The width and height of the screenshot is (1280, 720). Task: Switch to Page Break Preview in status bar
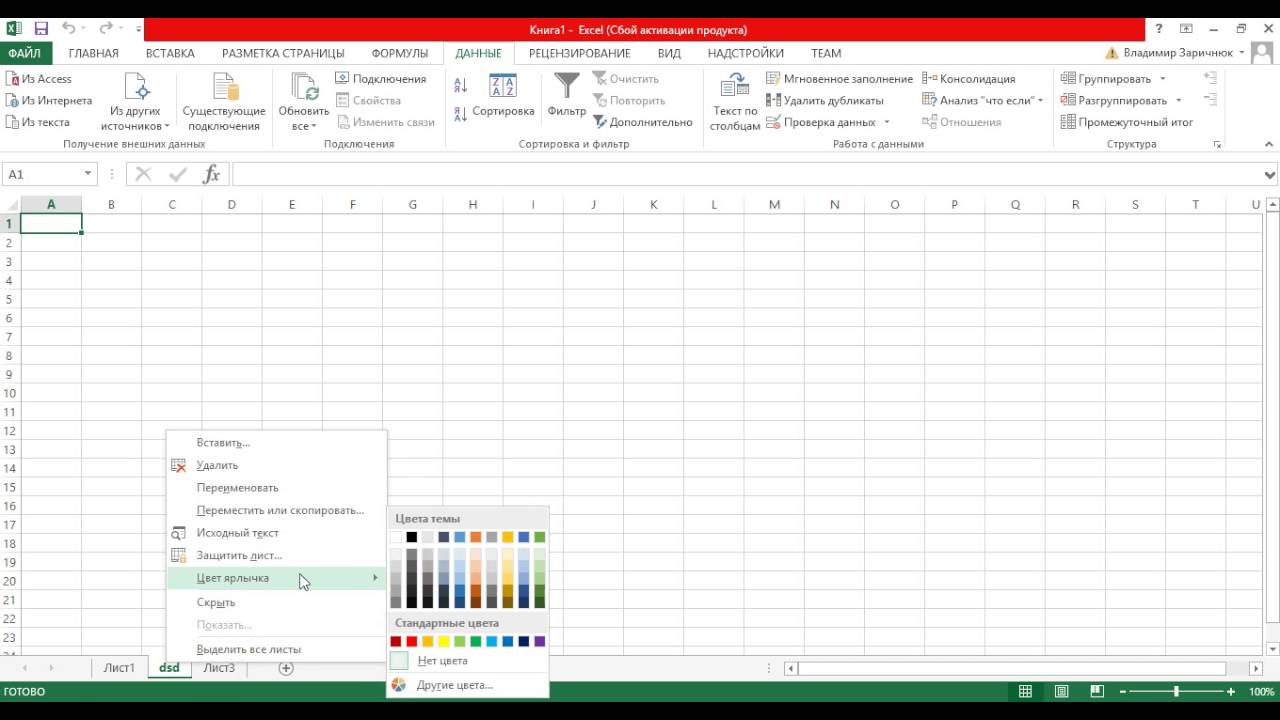[x=1097, y=691]
